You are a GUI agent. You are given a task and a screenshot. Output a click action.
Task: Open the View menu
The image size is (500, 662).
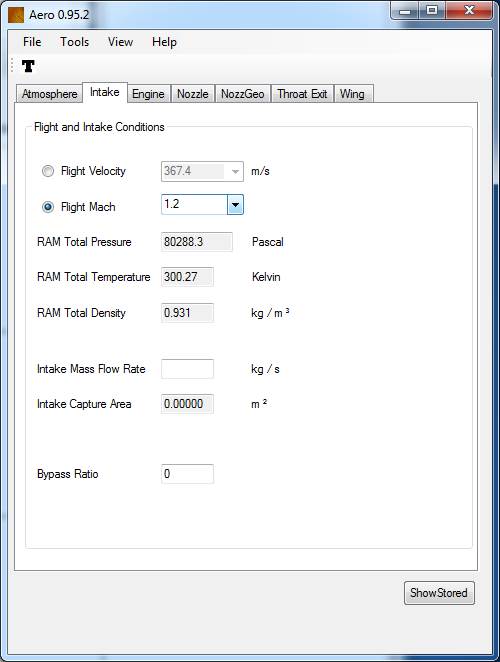tap(120, 42)
